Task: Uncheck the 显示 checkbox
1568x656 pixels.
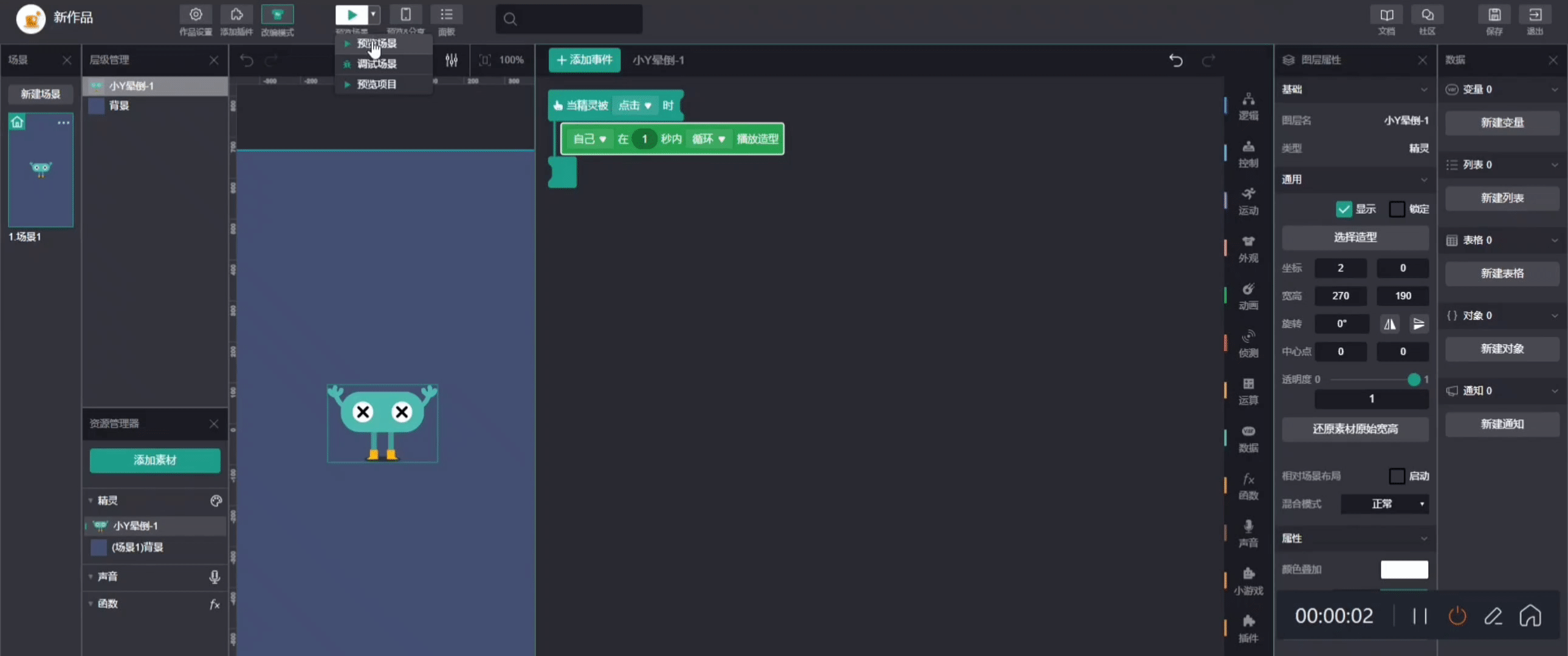Action: pos(1343,210)
